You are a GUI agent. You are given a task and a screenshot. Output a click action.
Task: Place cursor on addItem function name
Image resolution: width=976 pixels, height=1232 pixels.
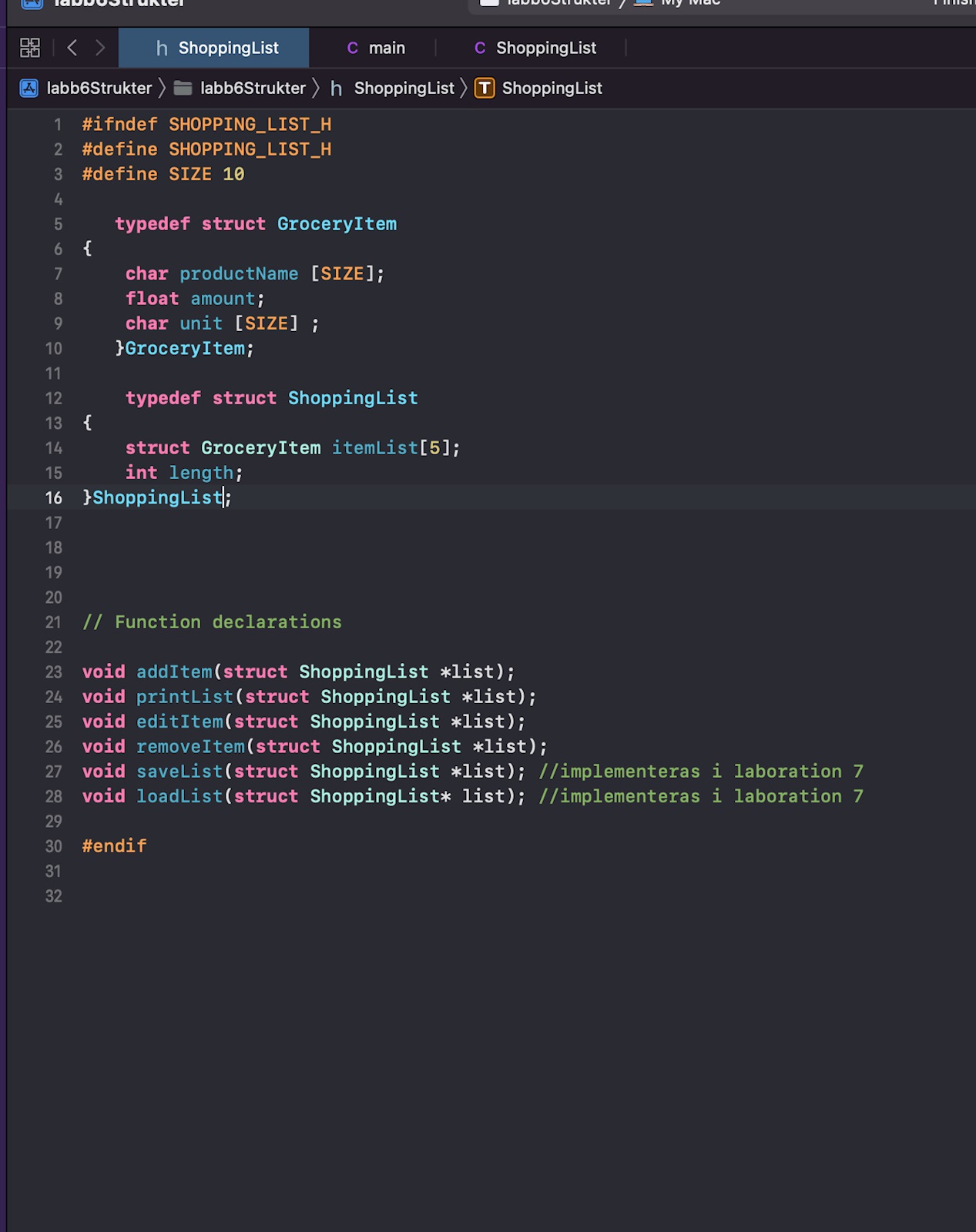[174, 672]
